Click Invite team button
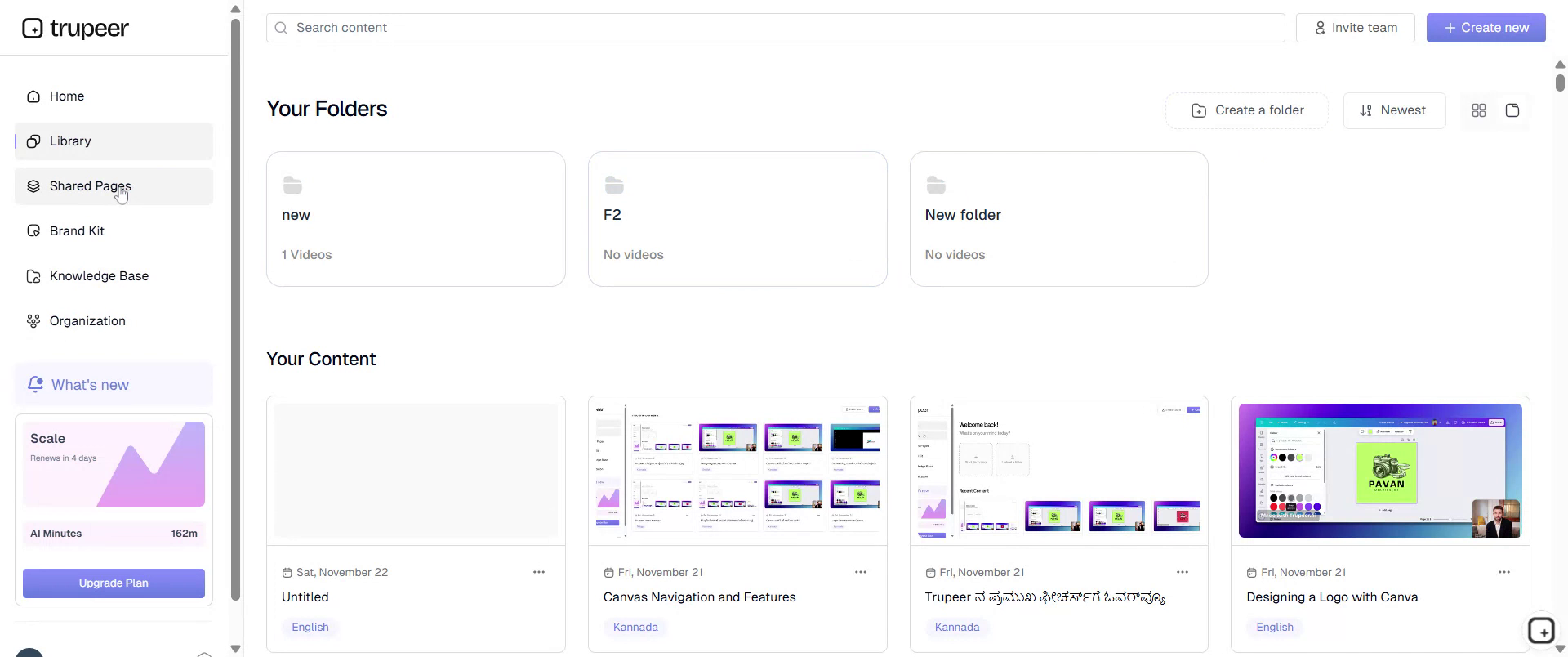The width and height of the screenshot is (1568, 657). coord(1356,28)
